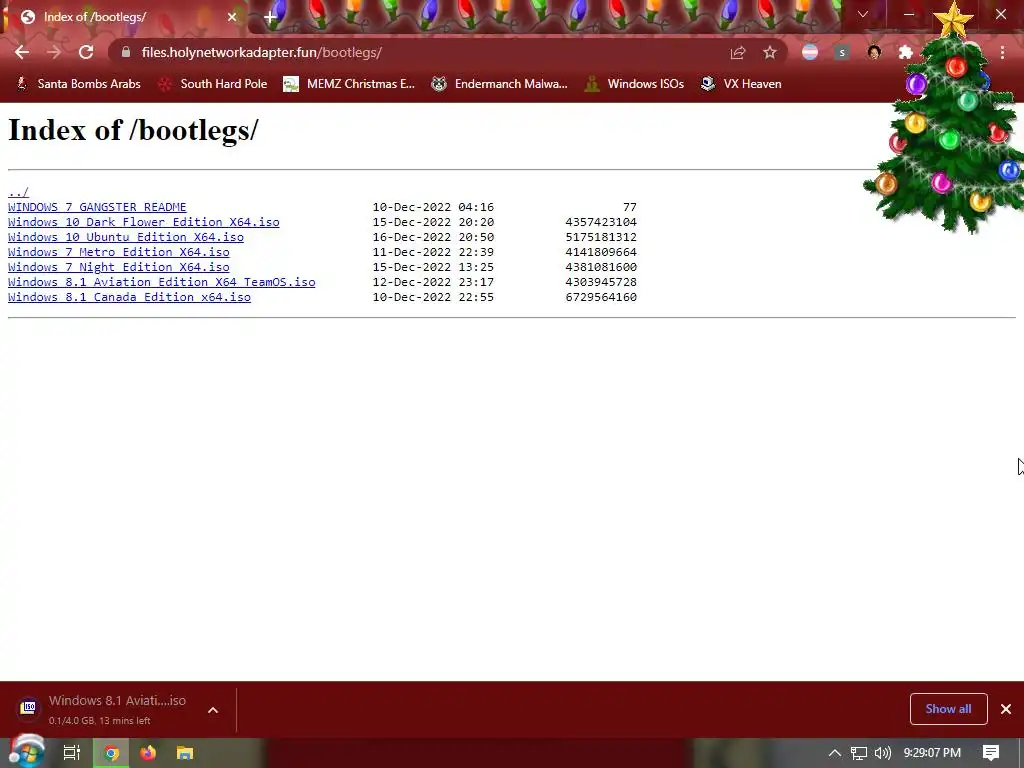Open 'Endermanch Malwa...' bookmark

[500, 84]
